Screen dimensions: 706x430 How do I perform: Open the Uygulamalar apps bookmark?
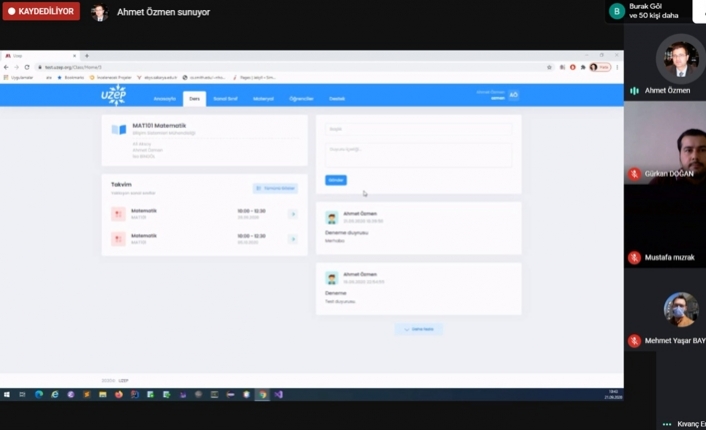(x=18, y=77)
